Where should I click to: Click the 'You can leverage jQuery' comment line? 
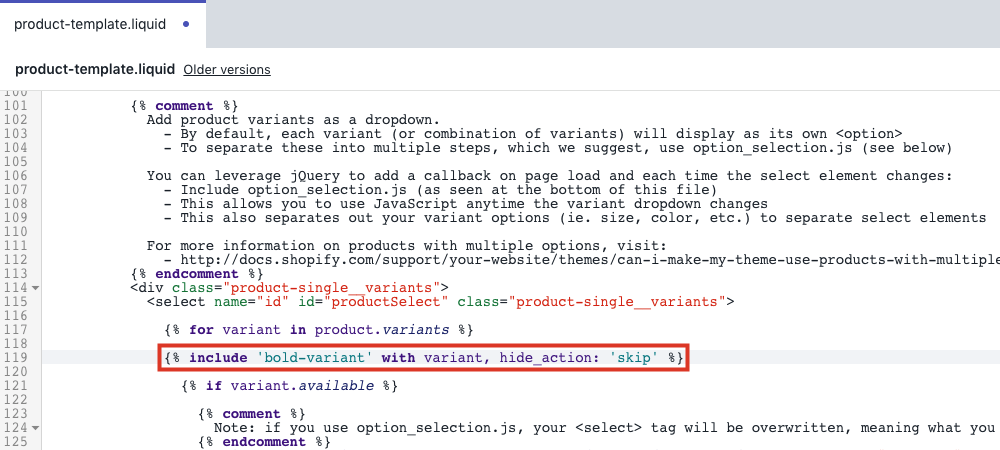[x=549, y=176]
